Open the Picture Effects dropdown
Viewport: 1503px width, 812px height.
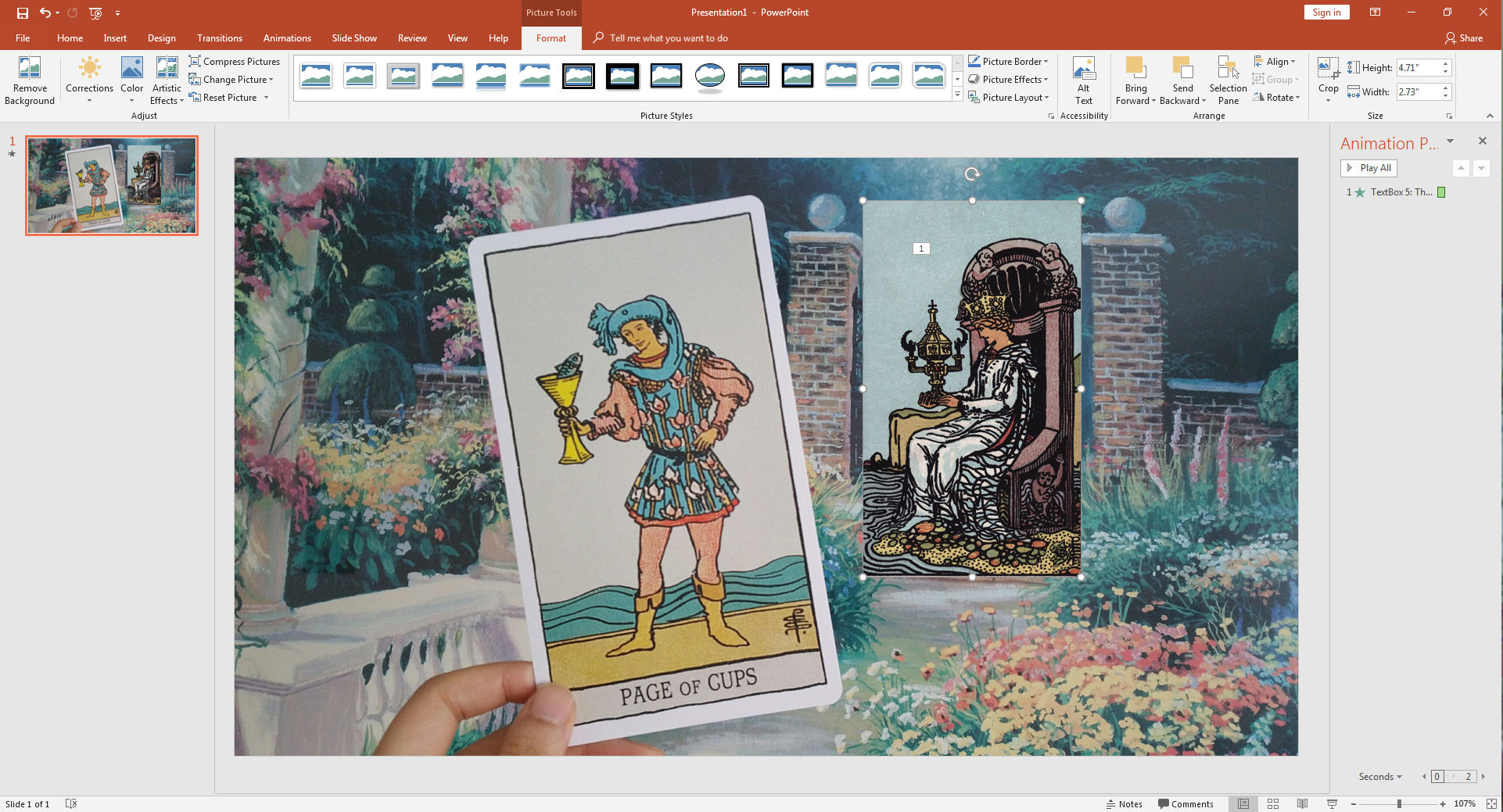coord(1009,80)
